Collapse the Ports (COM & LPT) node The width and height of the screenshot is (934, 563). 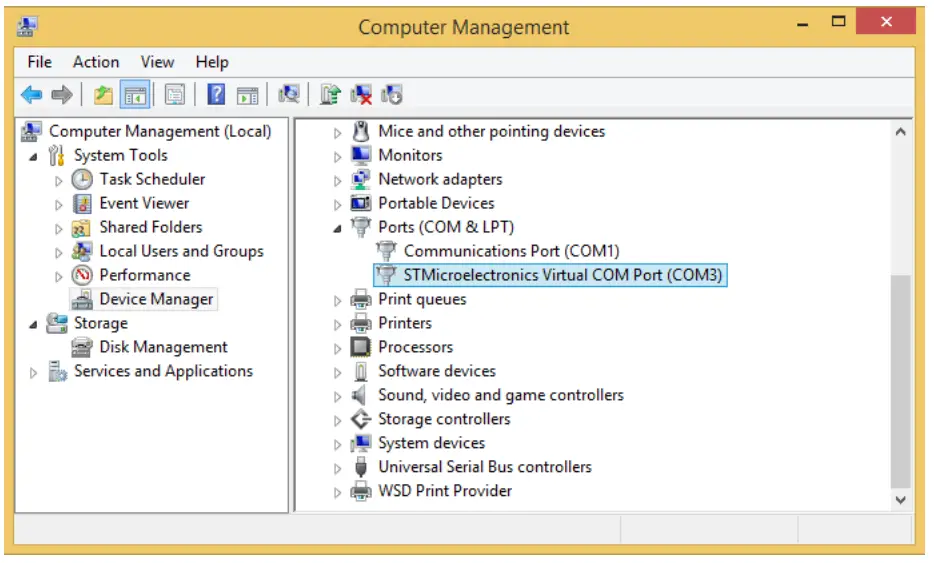[x=337, y=228]
